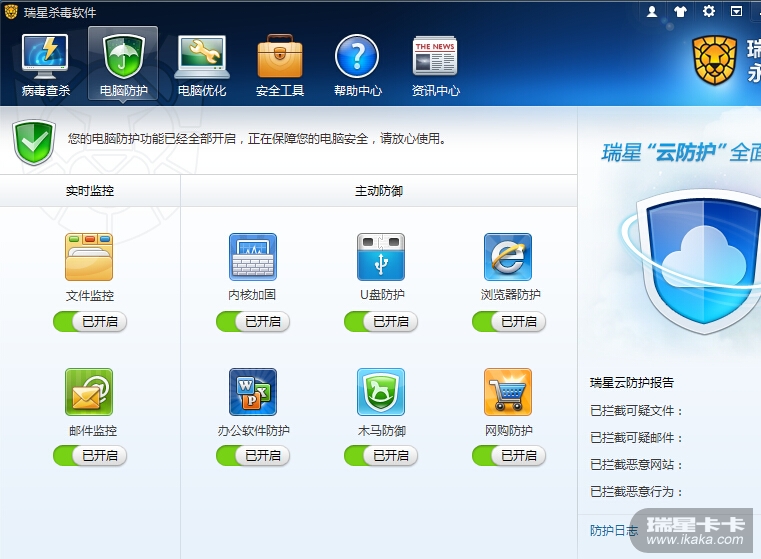
Task: Click the blue cloud shield graphic
Action: [699, 262]
